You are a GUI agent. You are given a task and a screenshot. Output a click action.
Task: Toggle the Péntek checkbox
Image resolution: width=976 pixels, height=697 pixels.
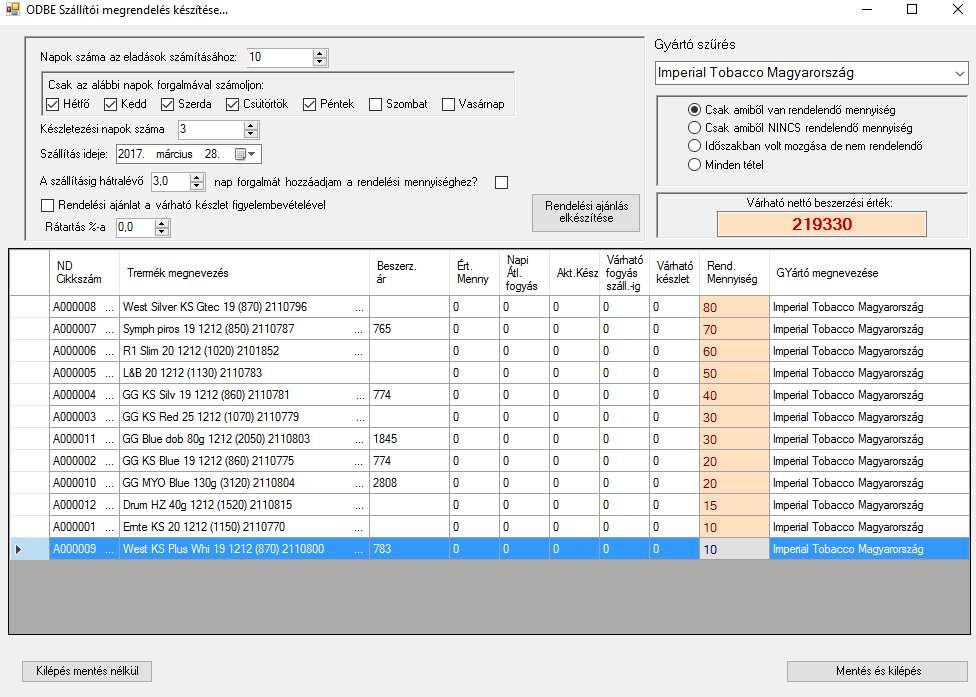(x=309, y=104)
